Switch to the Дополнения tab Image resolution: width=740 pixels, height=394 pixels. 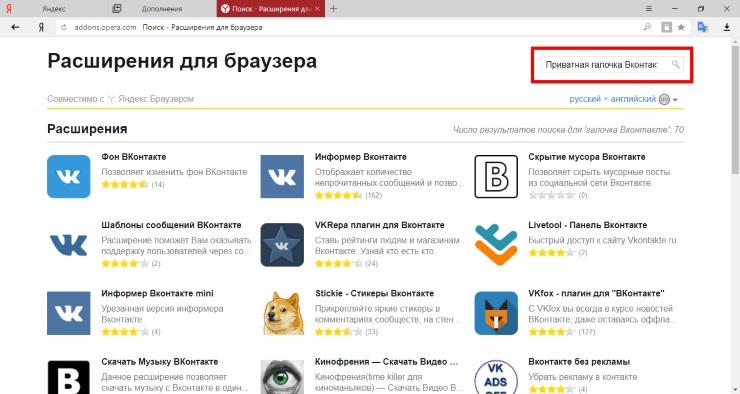tap(162, 8)
